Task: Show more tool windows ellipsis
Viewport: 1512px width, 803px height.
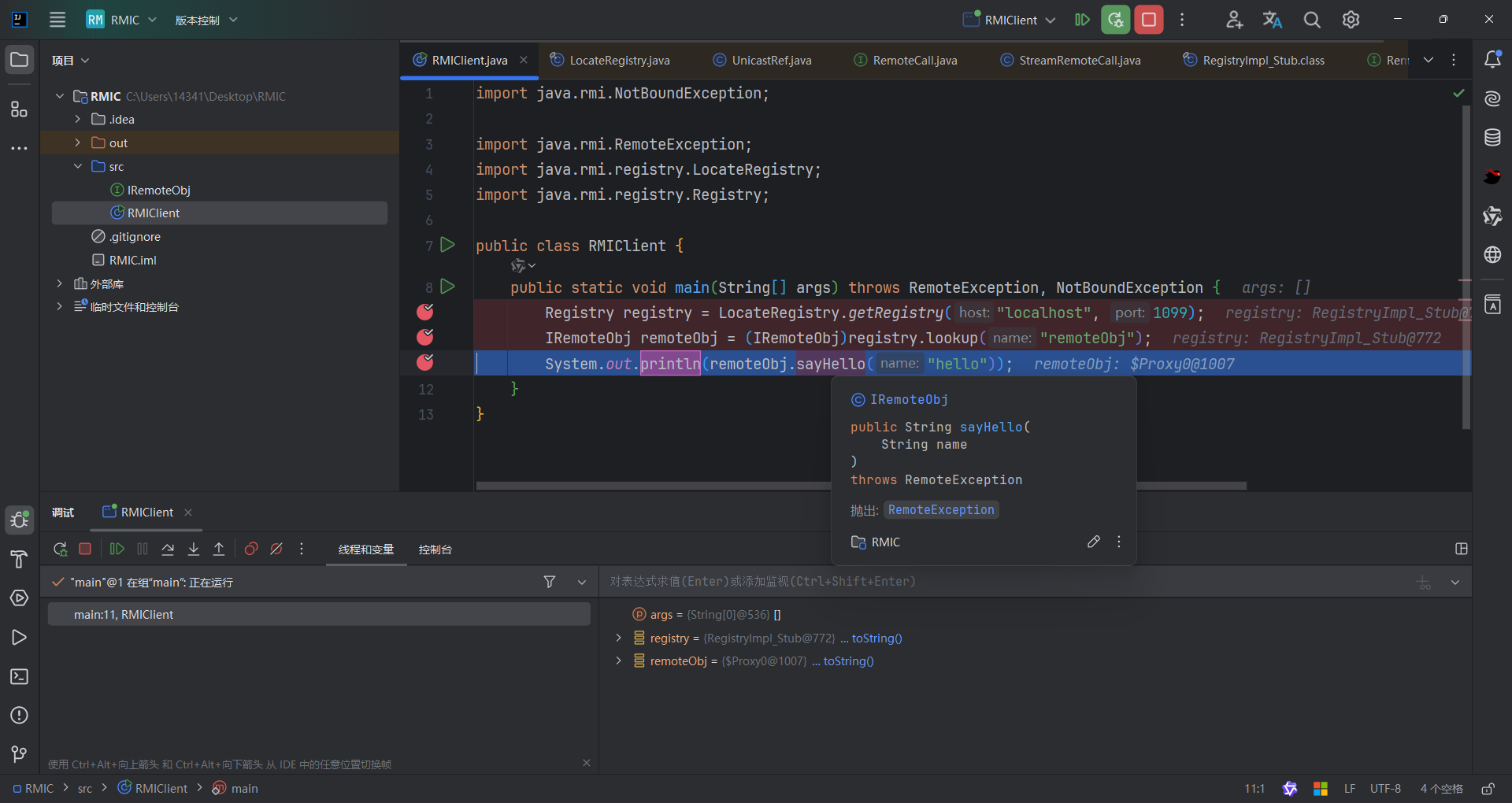Action: 20,148
